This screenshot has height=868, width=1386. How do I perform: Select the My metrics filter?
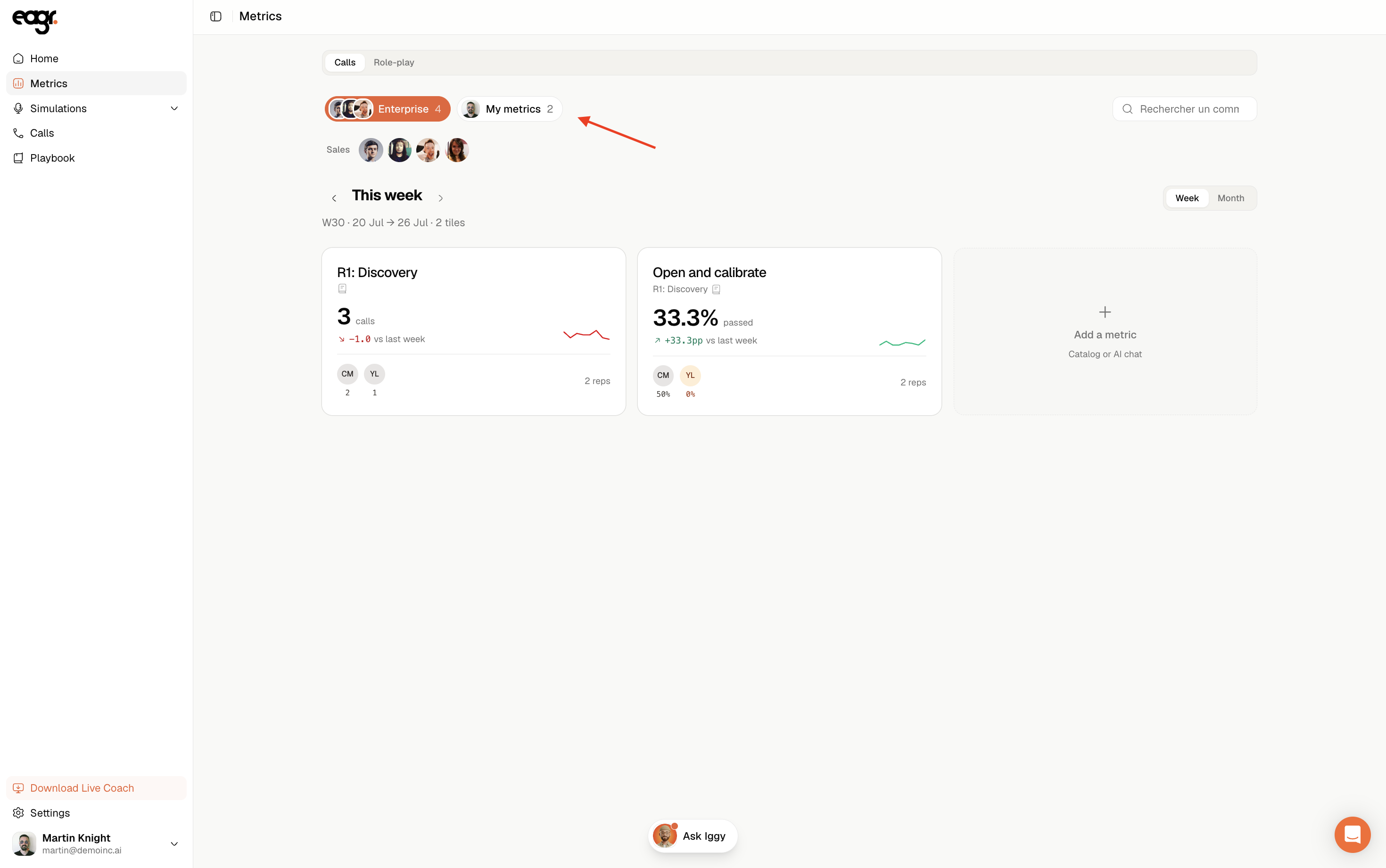[510, 109]
